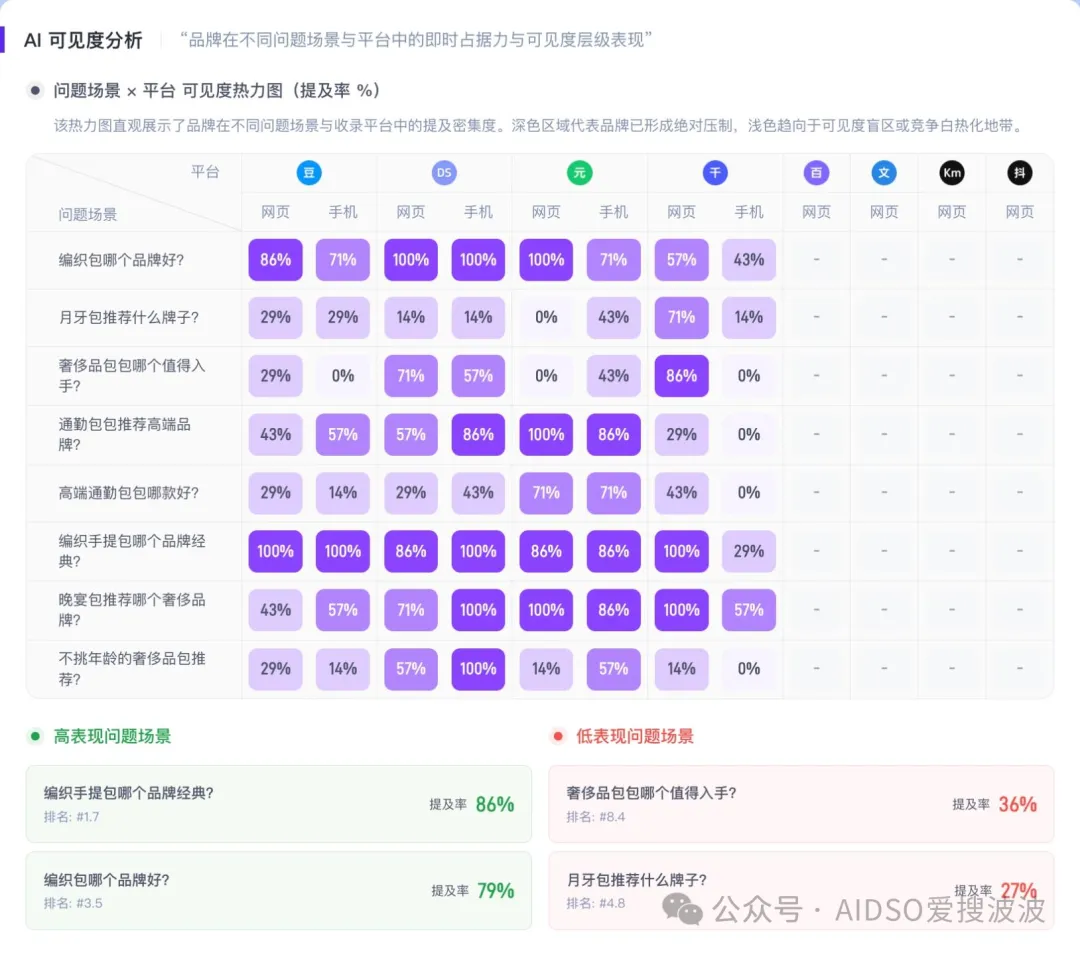Click the 高表现问题场景 heading

pos(112,736)
